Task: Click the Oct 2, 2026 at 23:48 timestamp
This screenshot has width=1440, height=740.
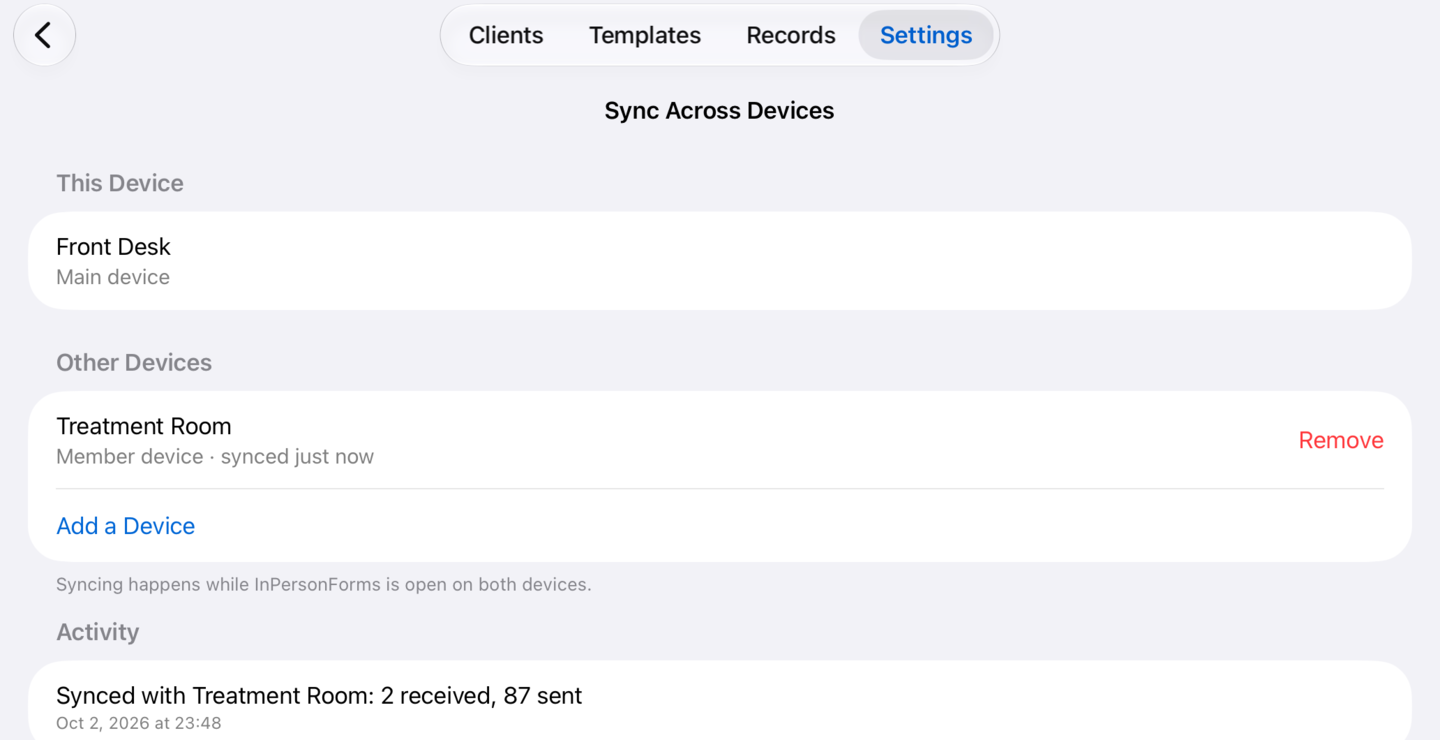Action: click(x=139, y=723)
